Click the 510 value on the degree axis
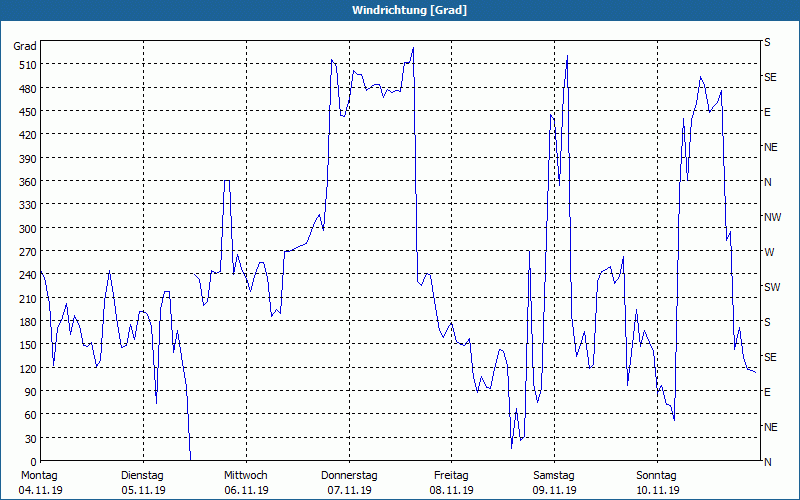This screenshot has height=500, width=800. (28, 65)
